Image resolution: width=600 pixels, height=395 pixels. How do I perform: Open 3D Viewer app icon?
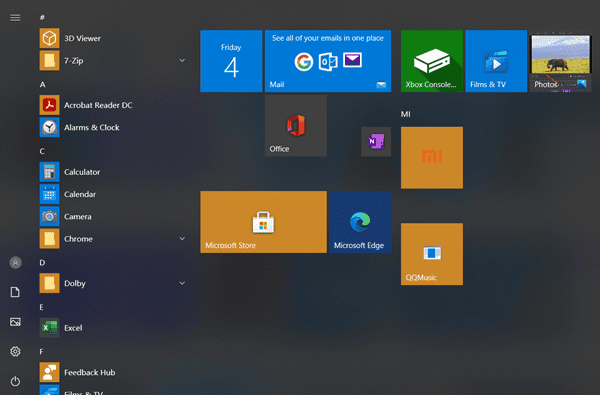pos(49,38)
